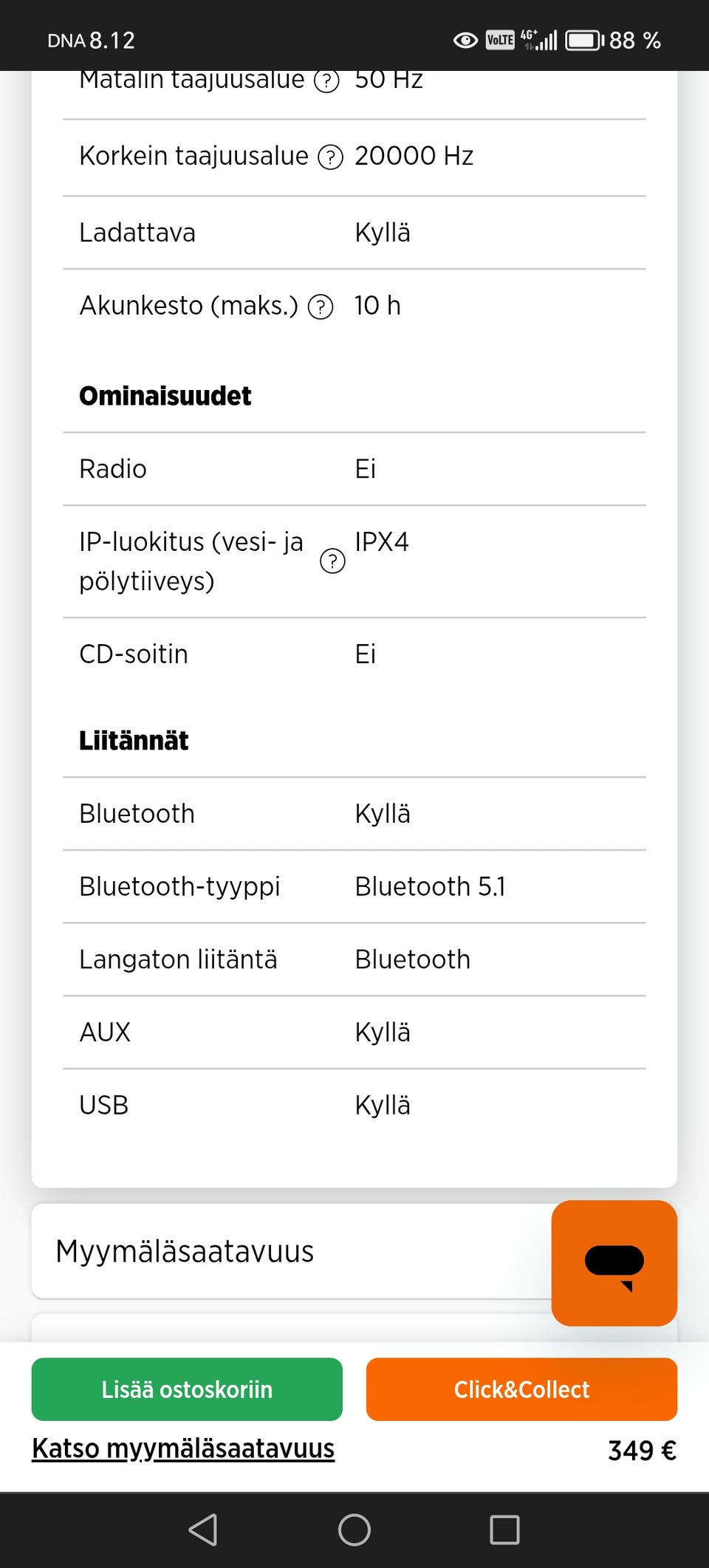
Task: Tap the 349 € price text
Action: point(642,1451)
